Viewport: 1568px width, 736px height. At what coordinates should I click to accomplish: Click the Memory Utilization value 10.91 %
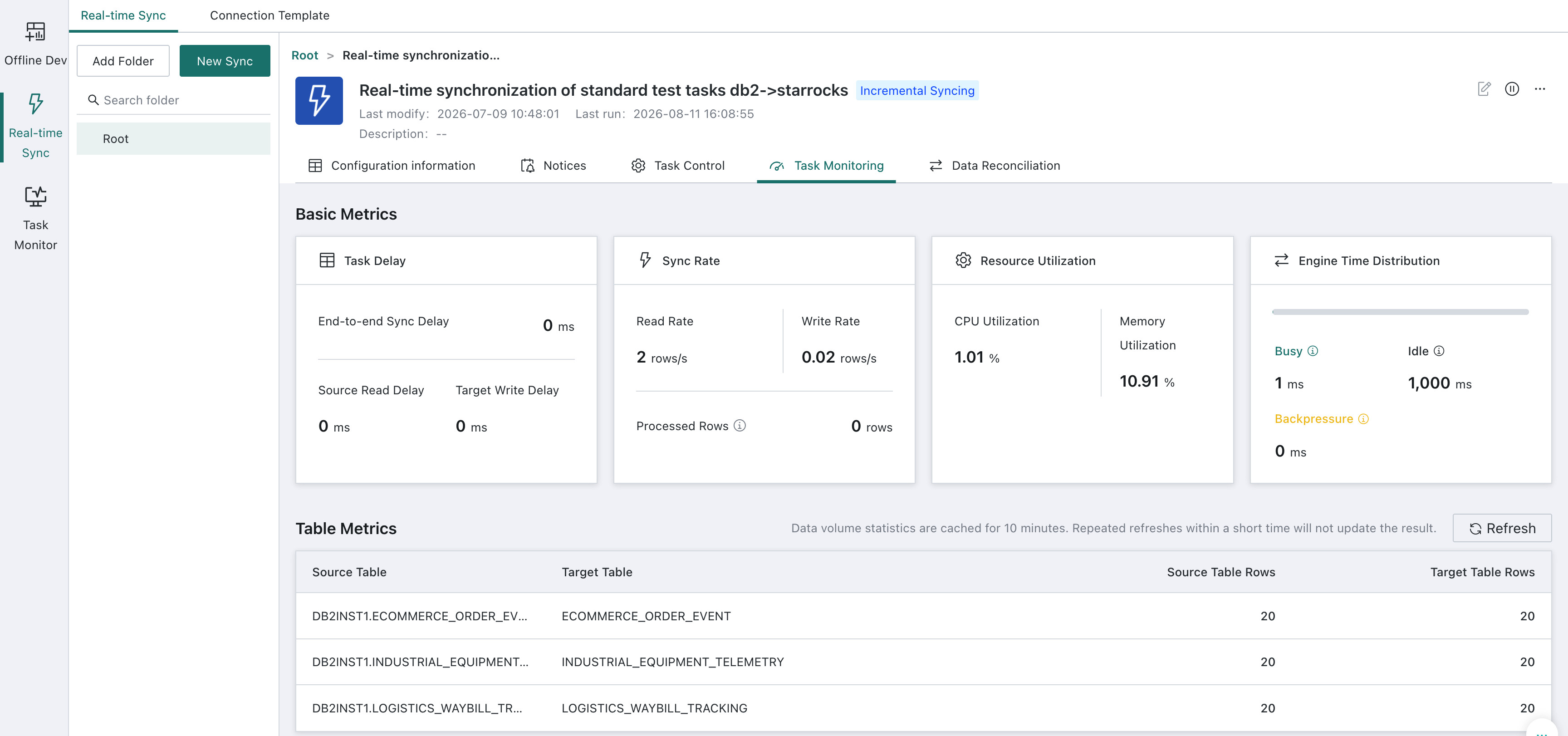[x=1147, y=382]
